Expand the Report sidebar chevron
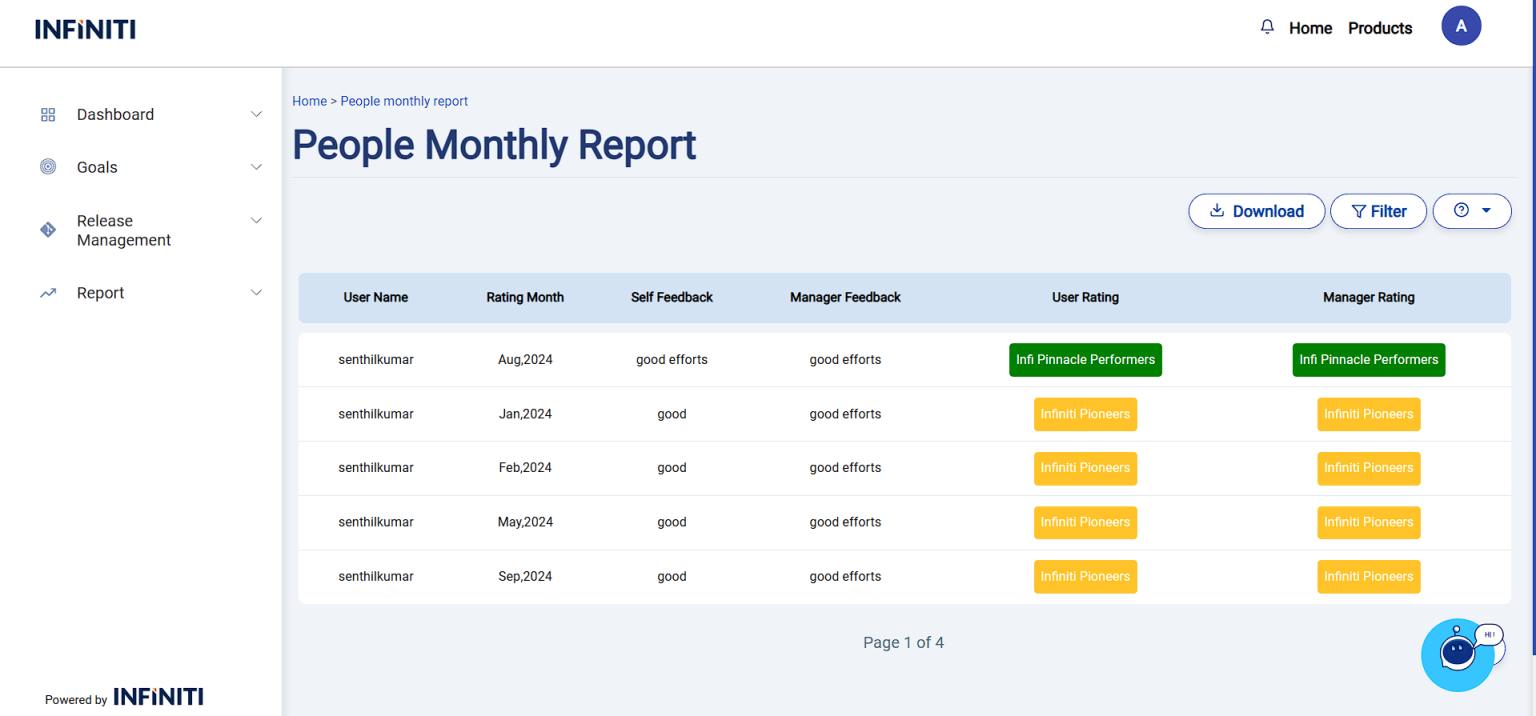 tap(256, 293)
